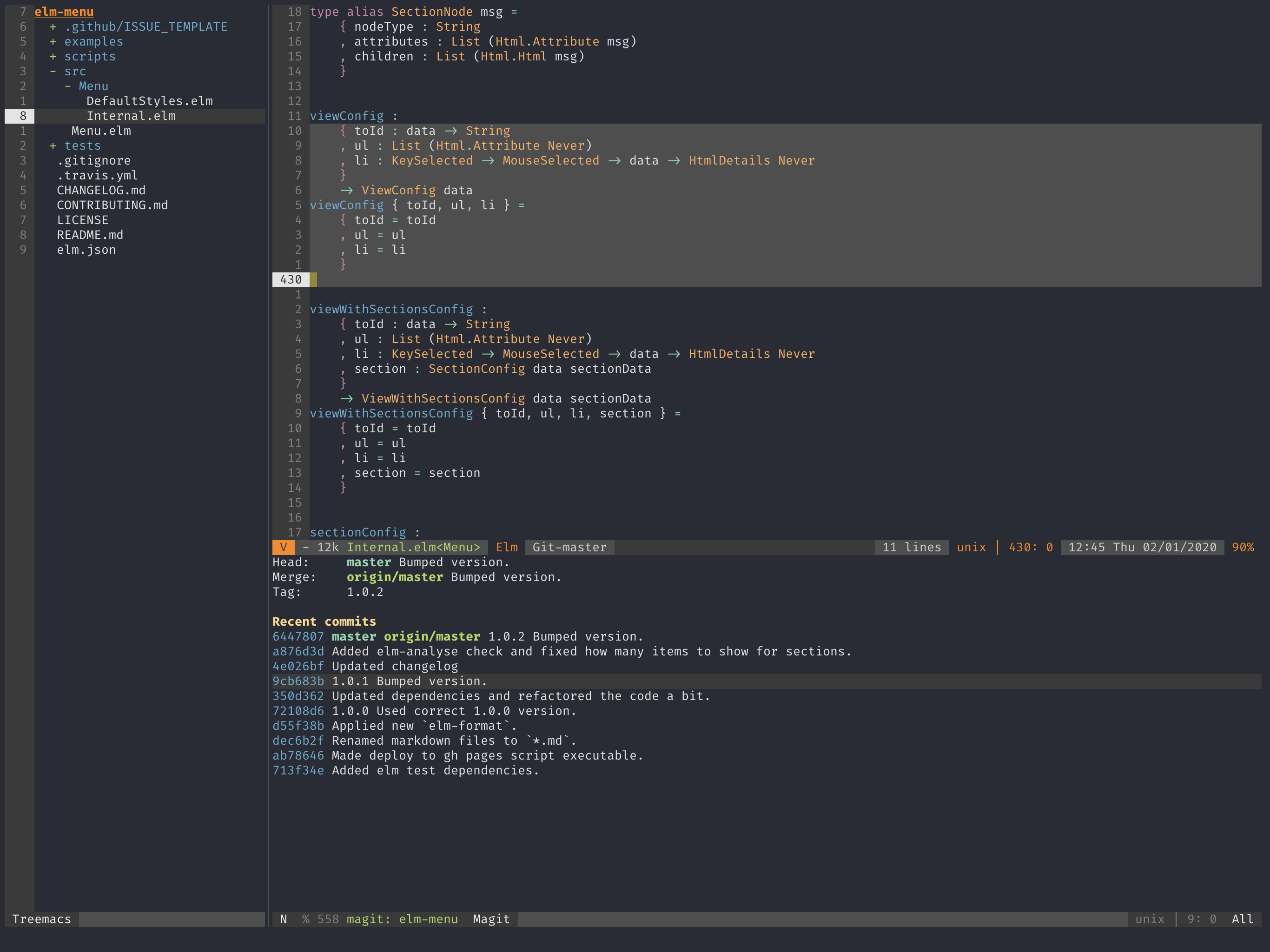Screen dimensions: 1270x952
Task: Click unix encoding in Magit modeline
Action: [x=1150, y=920]
